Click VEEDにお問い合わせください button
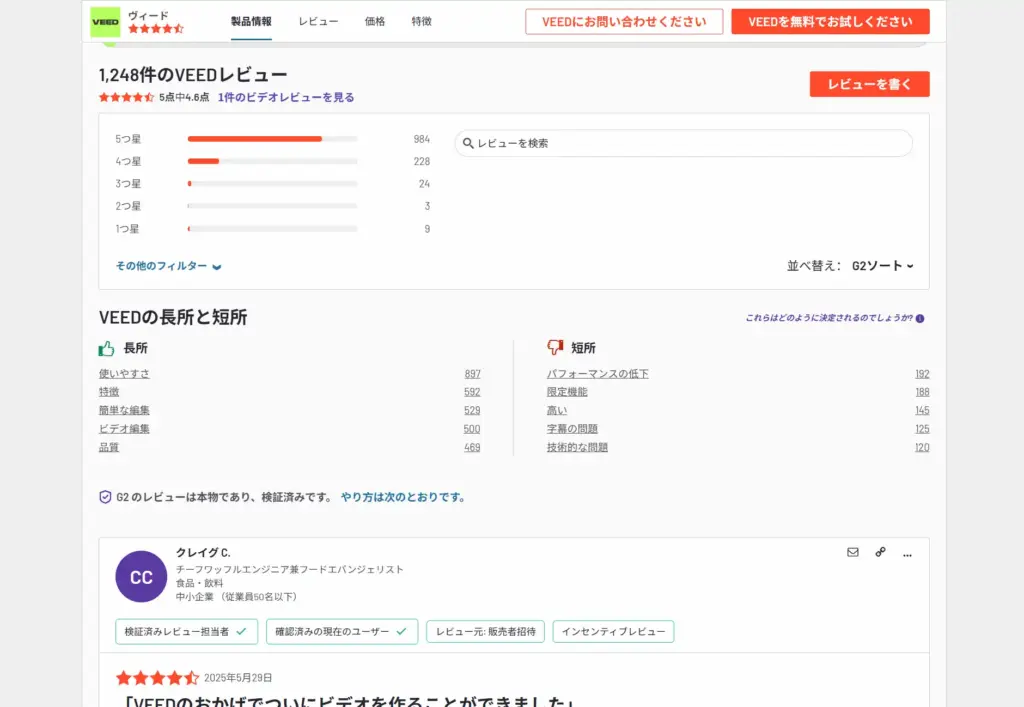Image resolution: width=1024 pixels, height=707 pixels. [x=624, y=22]
